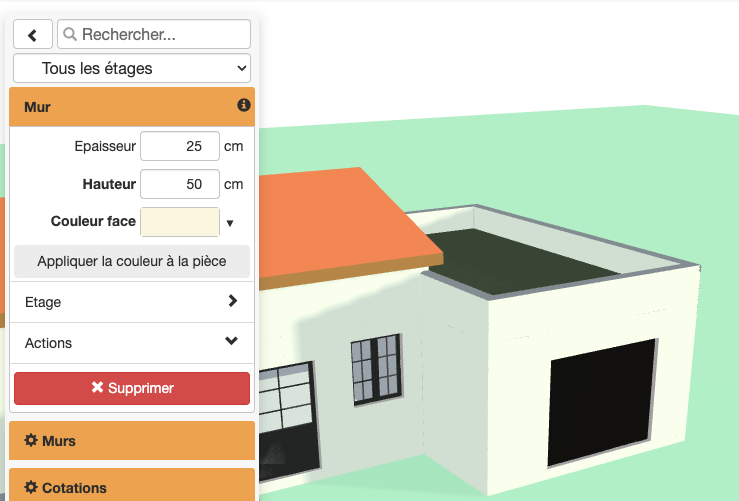Go back with the left chevron button
Image resolution: width=739 pixels, height=501 pixels.
[x=33, y=34]
